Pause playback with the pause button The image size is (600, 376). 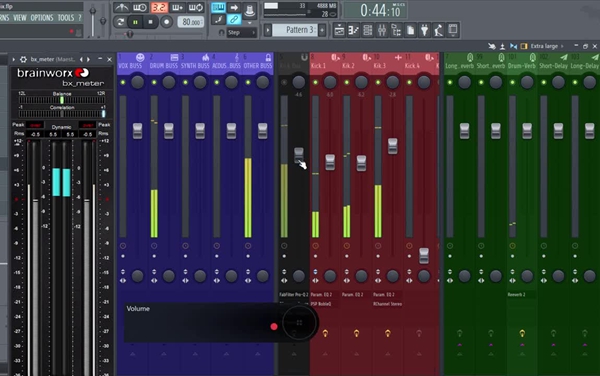135,22
